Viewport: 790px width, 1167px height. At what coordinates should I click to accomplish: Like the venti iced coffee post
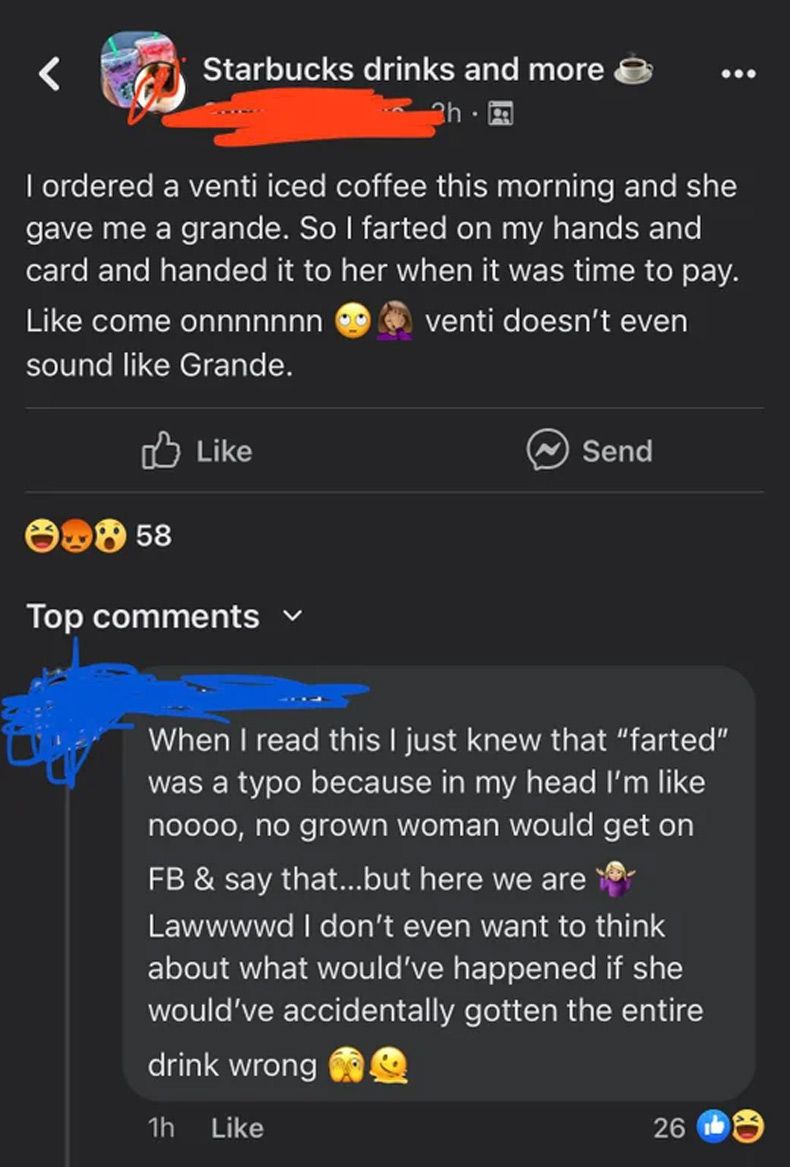click(x=196, y=451)
